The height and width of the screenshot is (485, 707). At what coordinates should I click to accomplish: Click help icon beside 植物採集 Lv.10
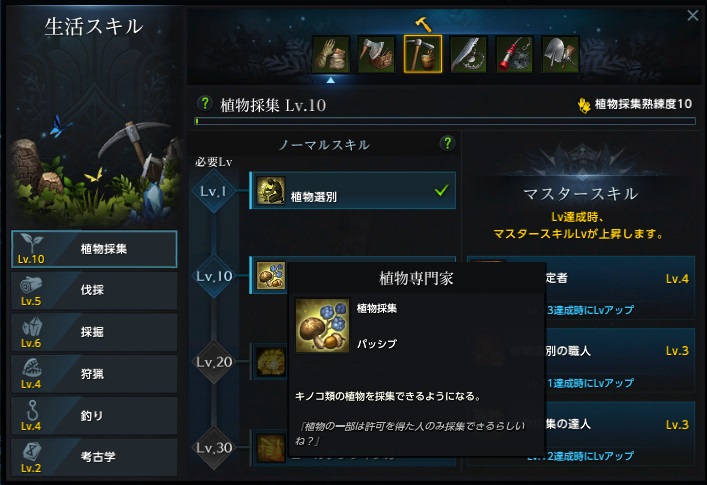(205, 104)
